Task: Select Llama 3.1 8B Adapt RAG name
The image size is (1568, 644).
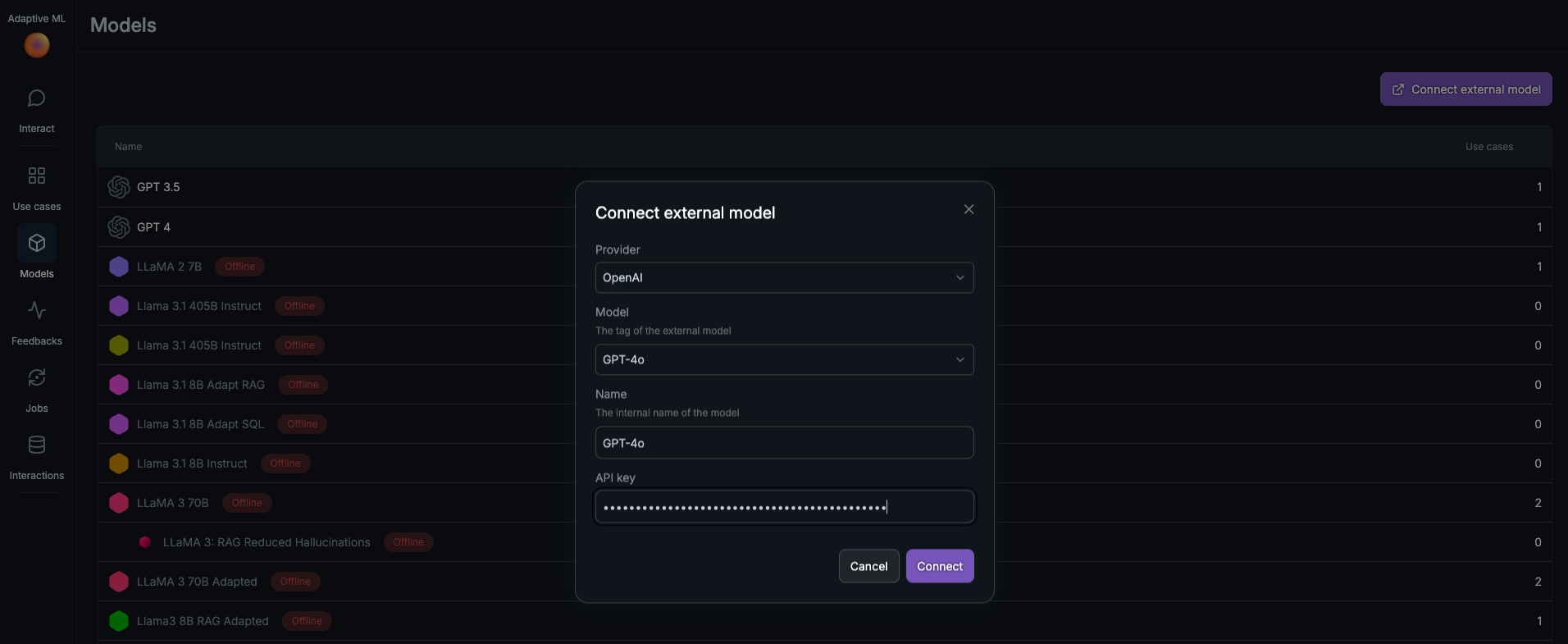Action: point(201,385)
